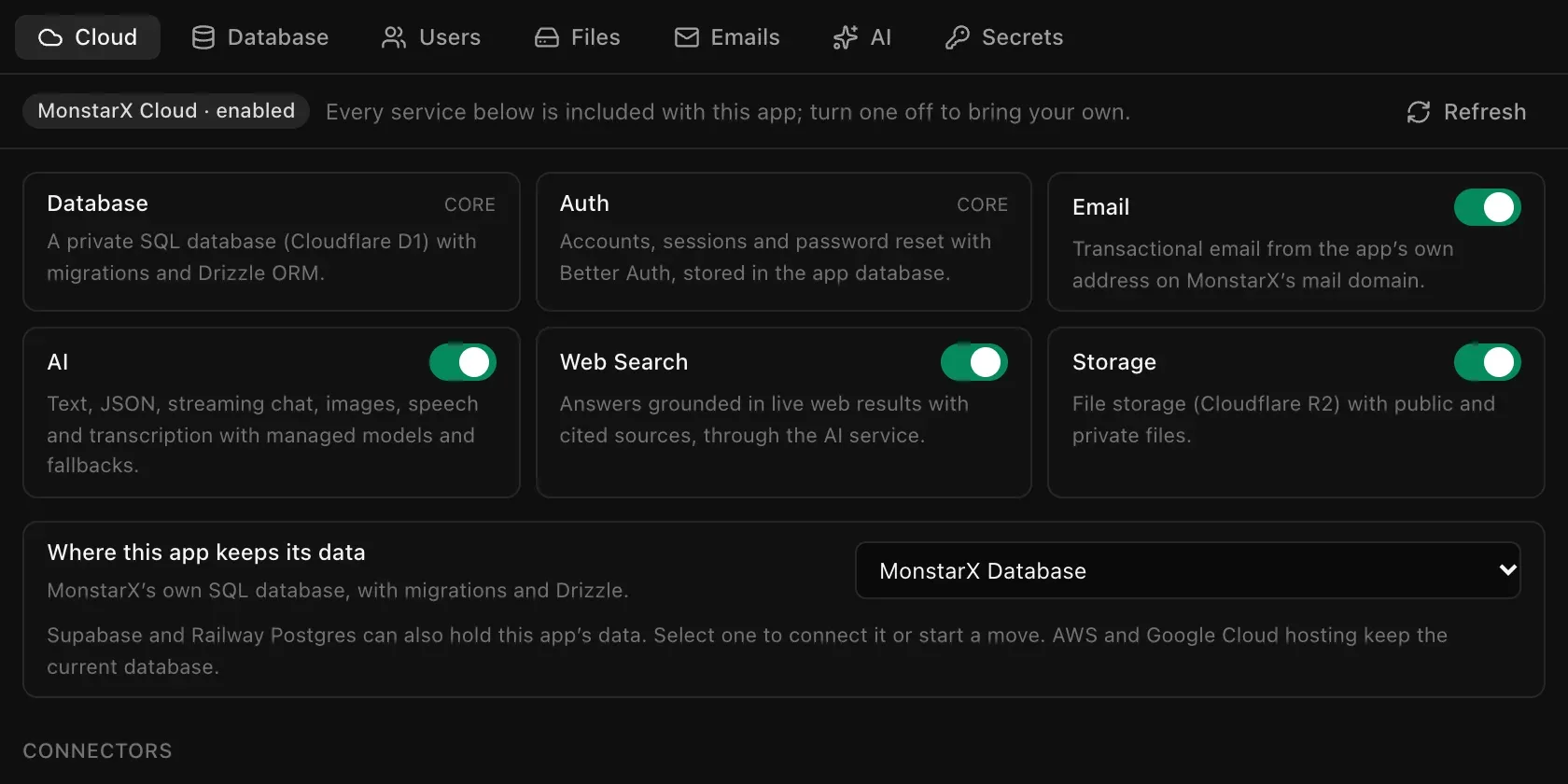Switch to the Database tab
The width and height of the screenshot is (1568, 784).
tap(260, 37)
